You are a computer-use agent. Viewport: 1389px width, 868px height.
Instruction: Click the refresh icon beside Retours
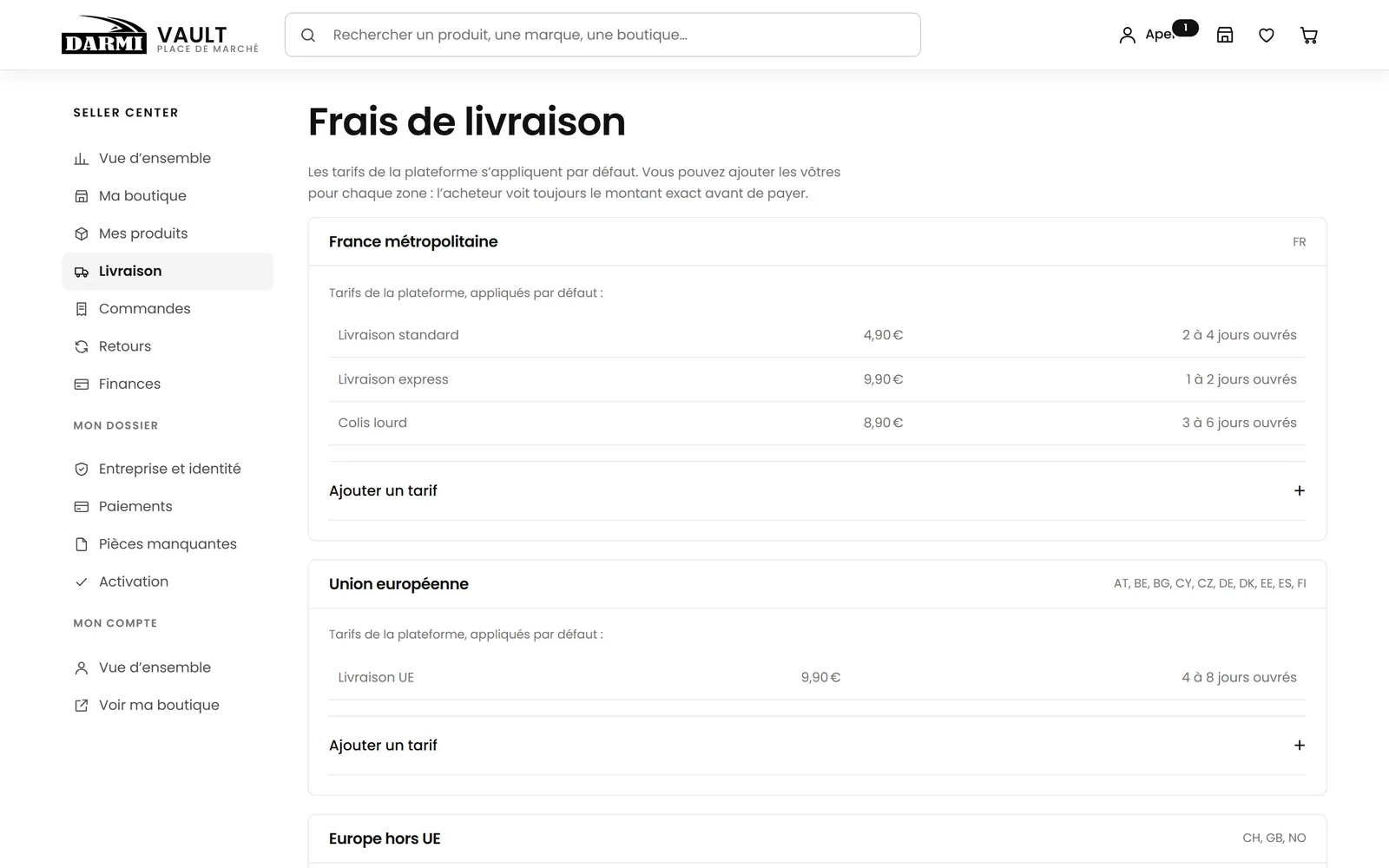[82, 346]
